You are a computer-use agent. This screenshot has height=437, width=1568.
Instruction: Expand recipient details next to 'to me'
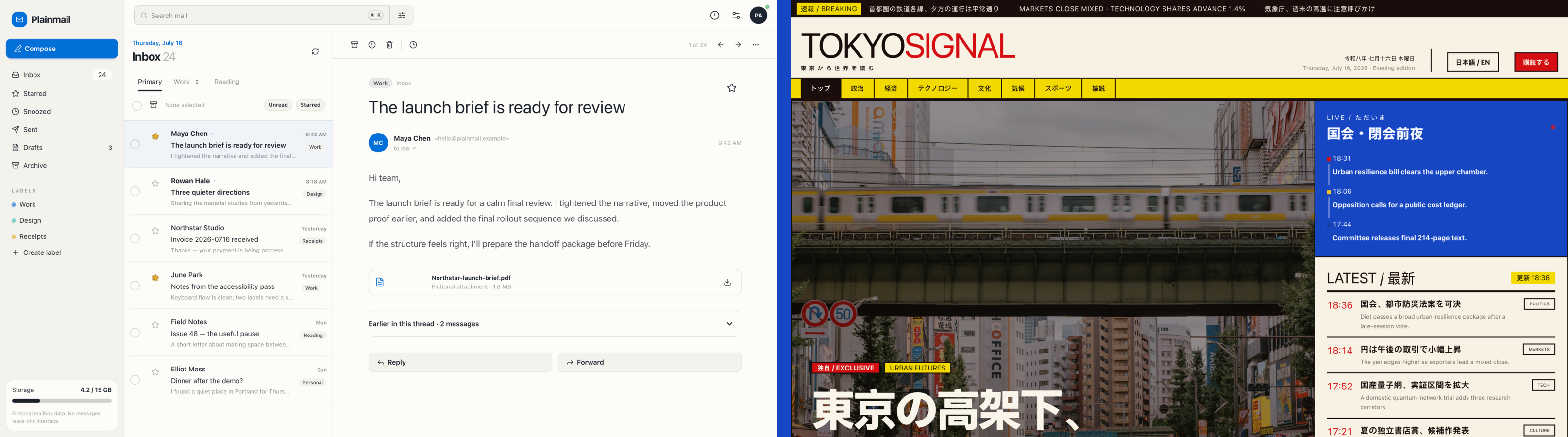tap(415, 149)
